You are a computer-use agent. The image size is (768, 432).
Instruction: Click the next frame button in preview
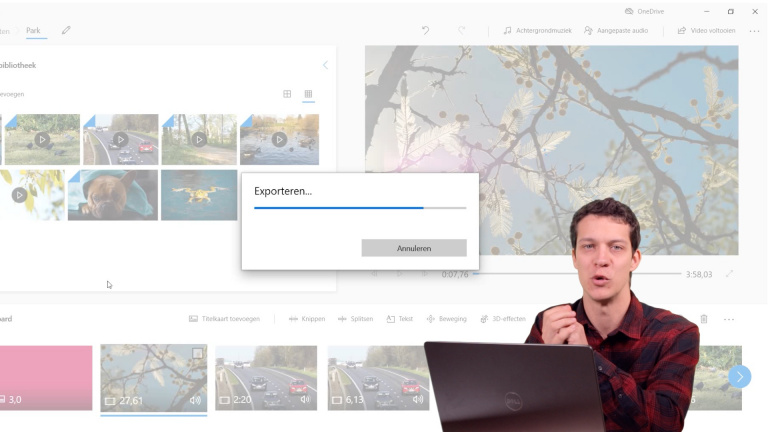(x=425, y=274)
